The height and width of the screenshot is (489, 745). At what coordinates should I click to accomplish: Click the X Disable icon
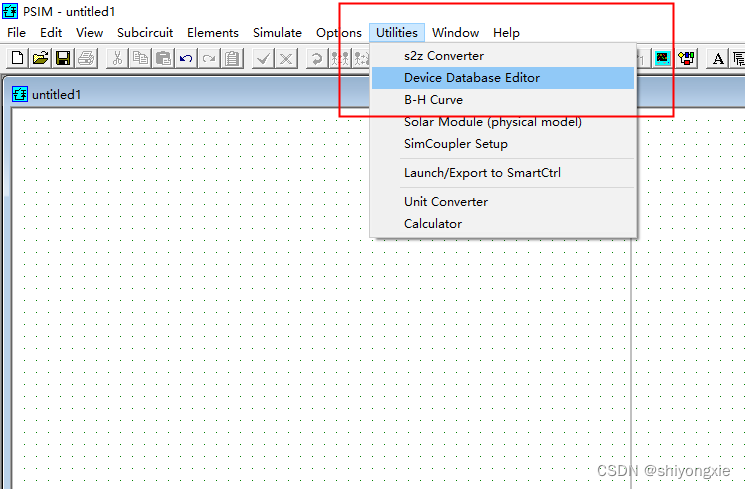286,58
